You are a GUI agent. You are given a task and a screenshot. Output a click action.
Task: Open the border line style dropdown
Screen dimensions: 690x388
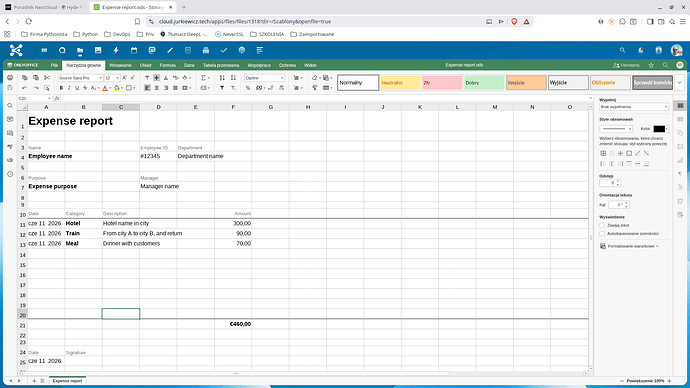click(x=616, y=129)
